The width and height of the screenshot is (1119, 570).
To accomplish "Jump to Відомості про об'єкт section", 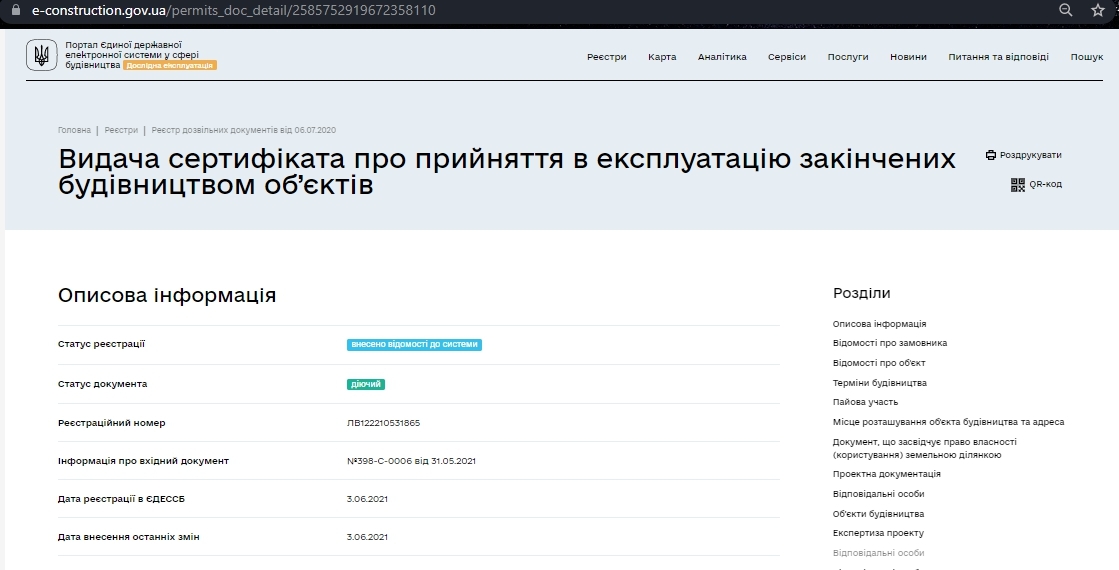I will click(879, 363).
